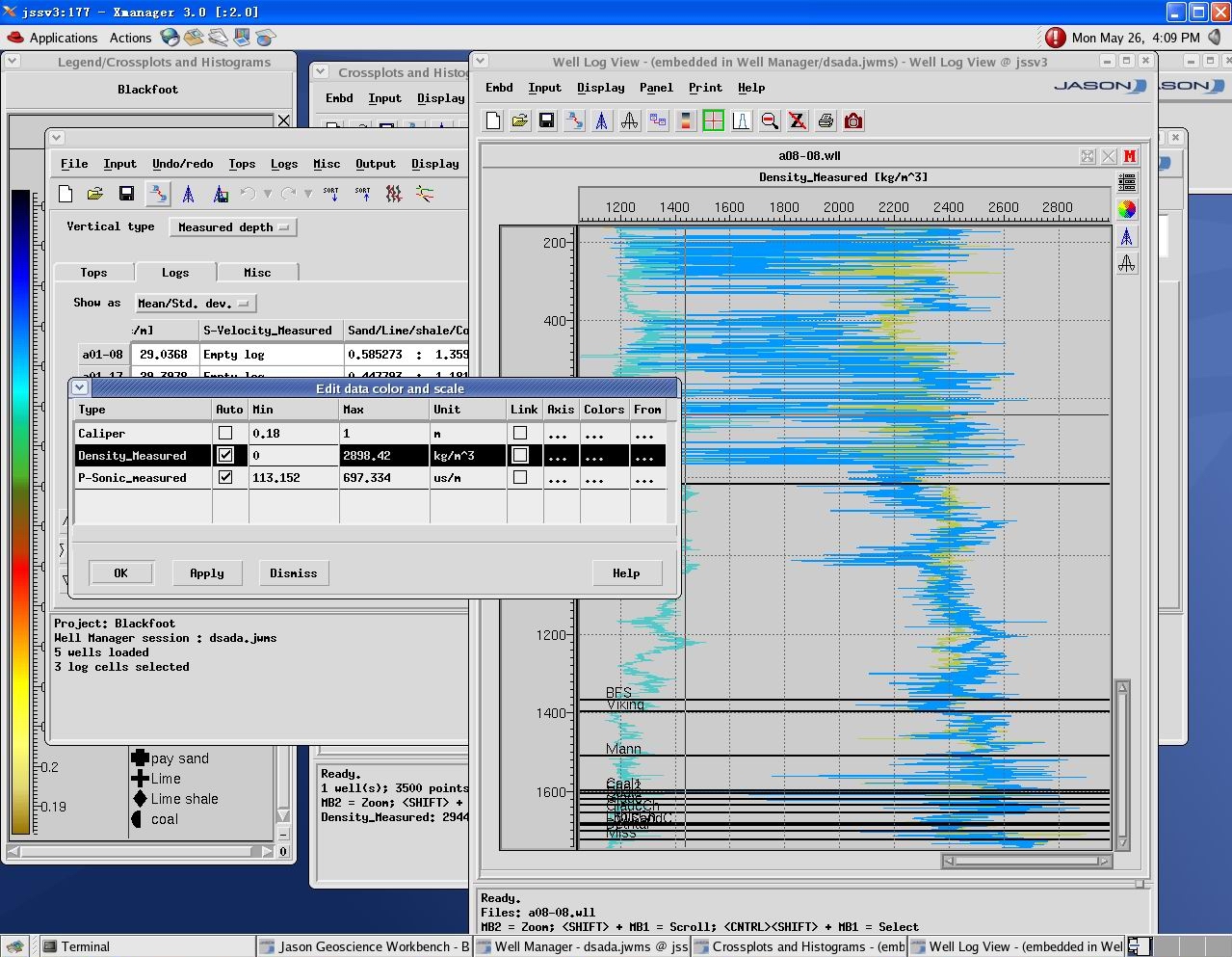1232x957 pixels.
Task: Click New document icon in Well Log View toolbar
Action: click(493, 120)
